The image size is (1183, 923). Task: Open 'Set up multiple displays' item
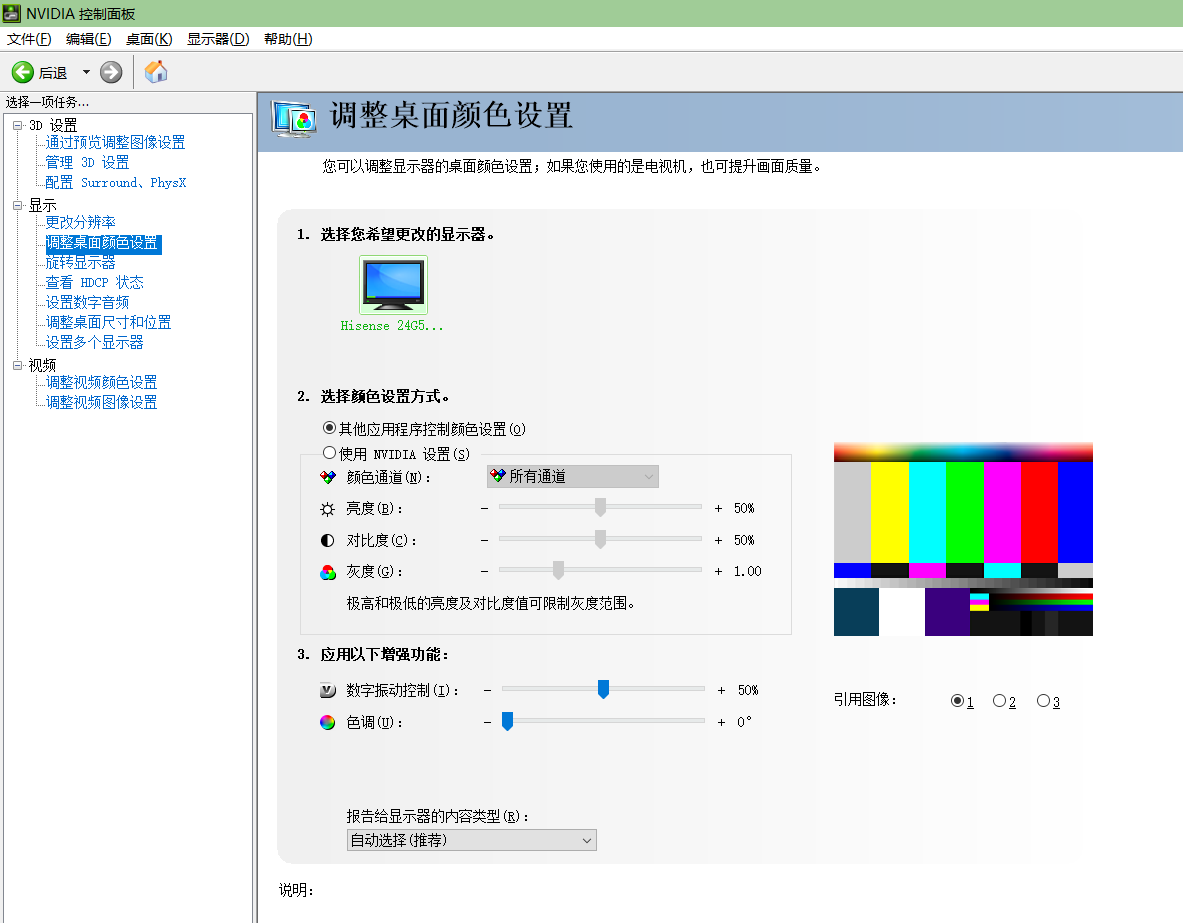click(x=94, y=343)
